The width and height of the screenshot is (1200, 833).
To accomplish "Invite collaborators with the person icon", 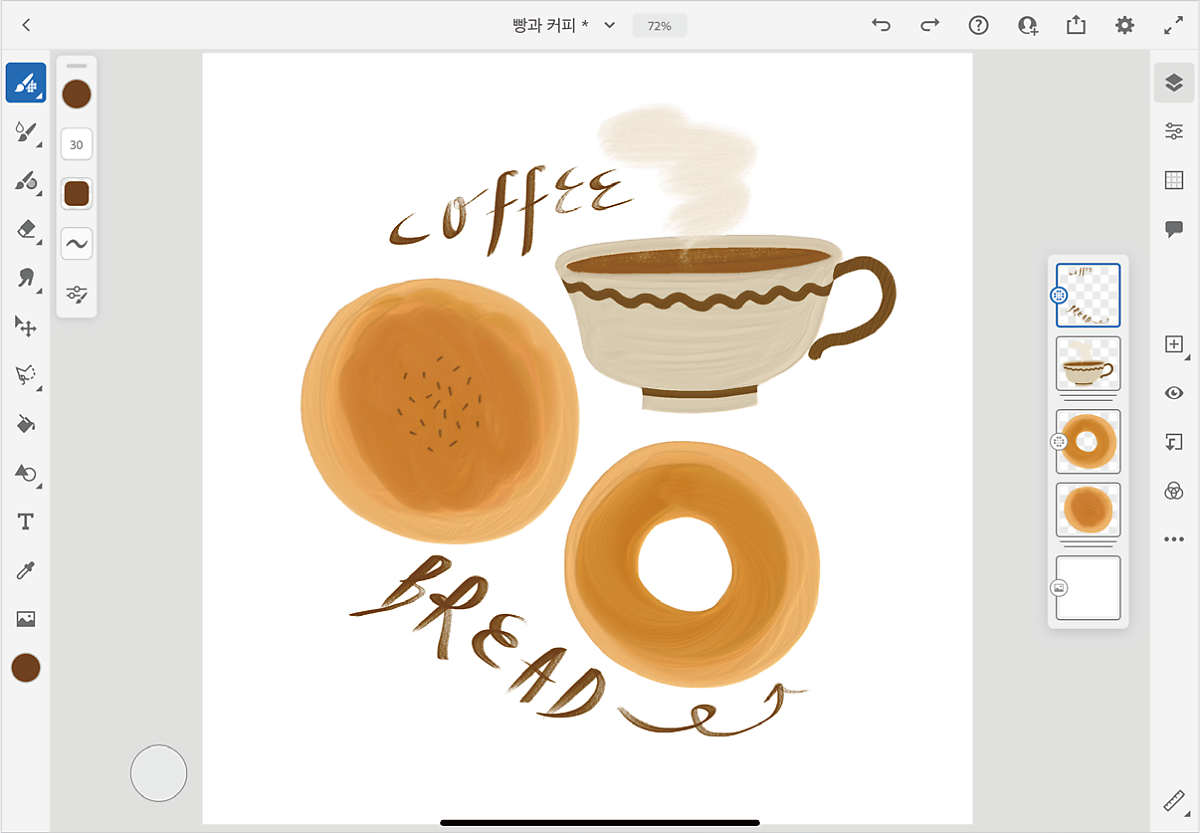I will 1027,26.
